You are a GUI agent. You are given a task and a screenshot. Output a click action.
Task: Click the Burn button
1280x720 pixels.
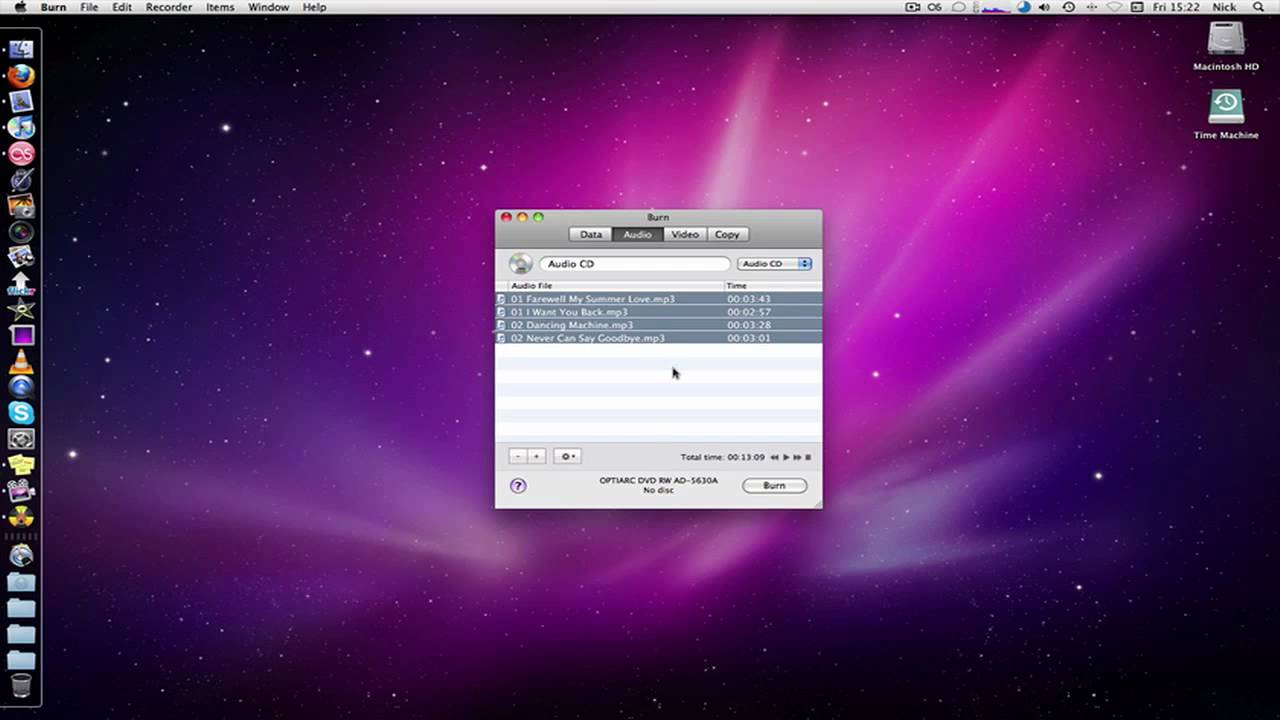coord(774,486)
